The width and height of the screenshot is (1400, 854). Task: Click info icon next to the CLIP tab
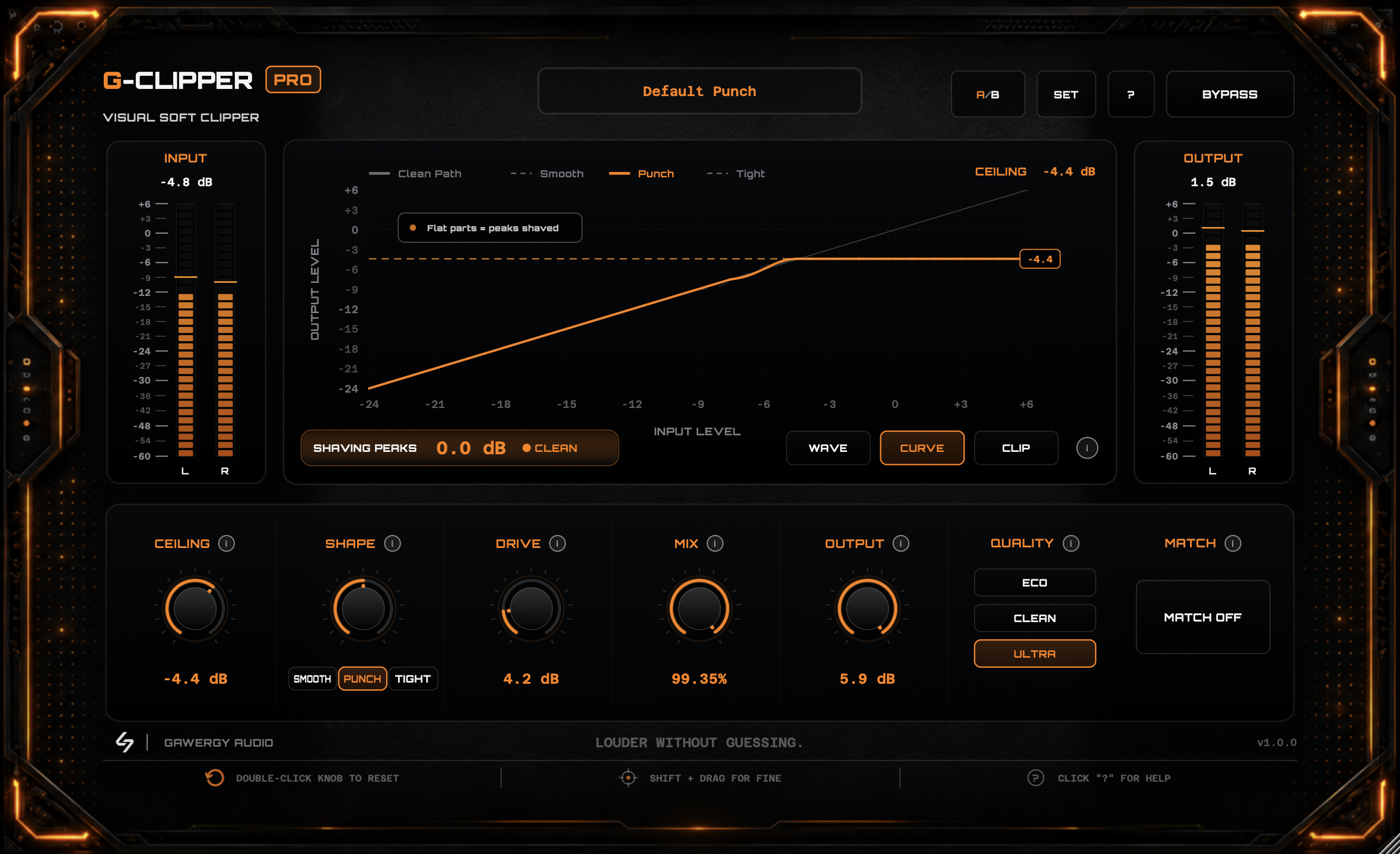1087,448
